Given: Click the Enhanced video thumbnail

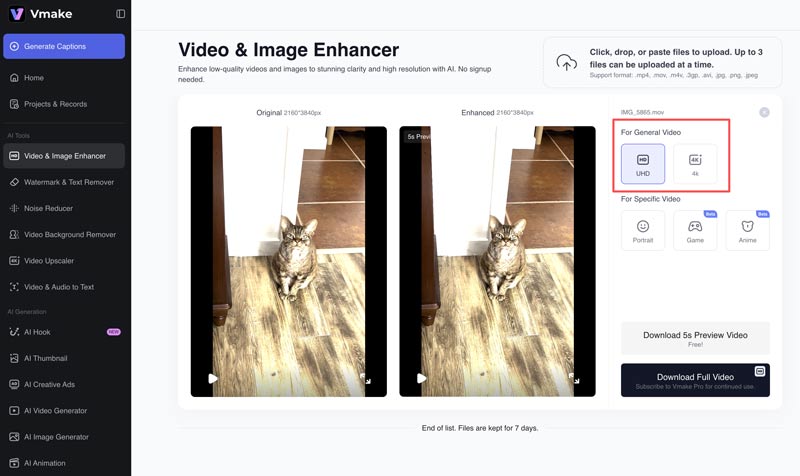Looking at the screenshot, I should [x=497, y=261].
